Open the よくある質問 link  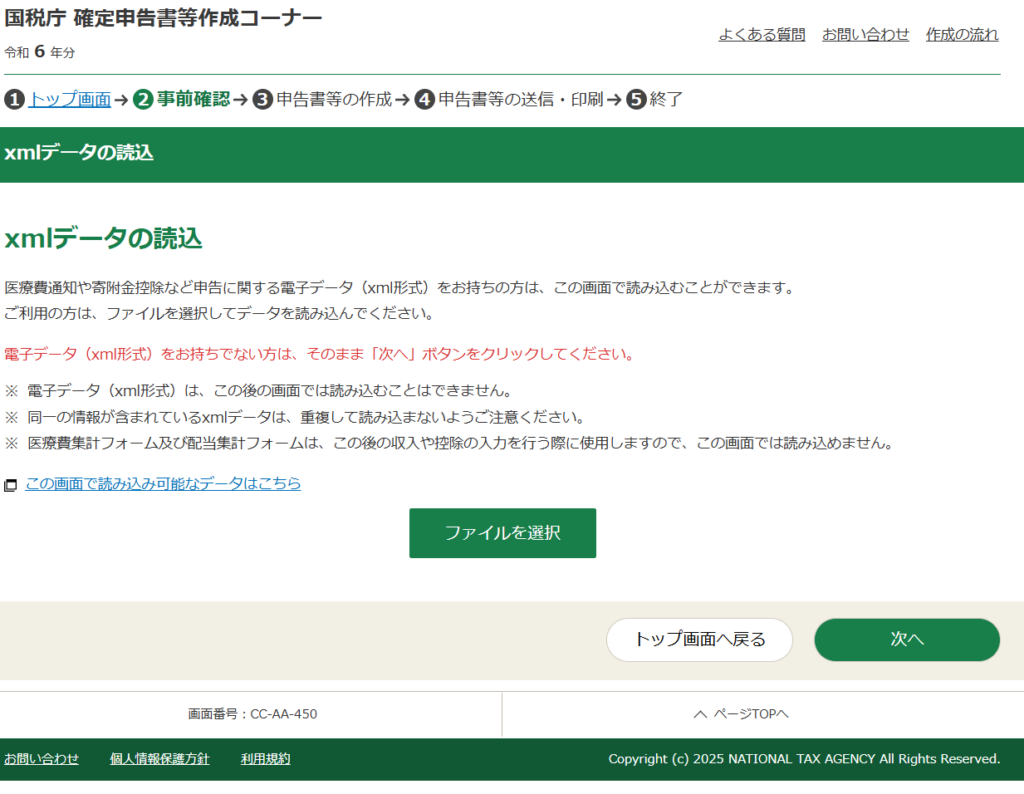[x=761, y=35]
